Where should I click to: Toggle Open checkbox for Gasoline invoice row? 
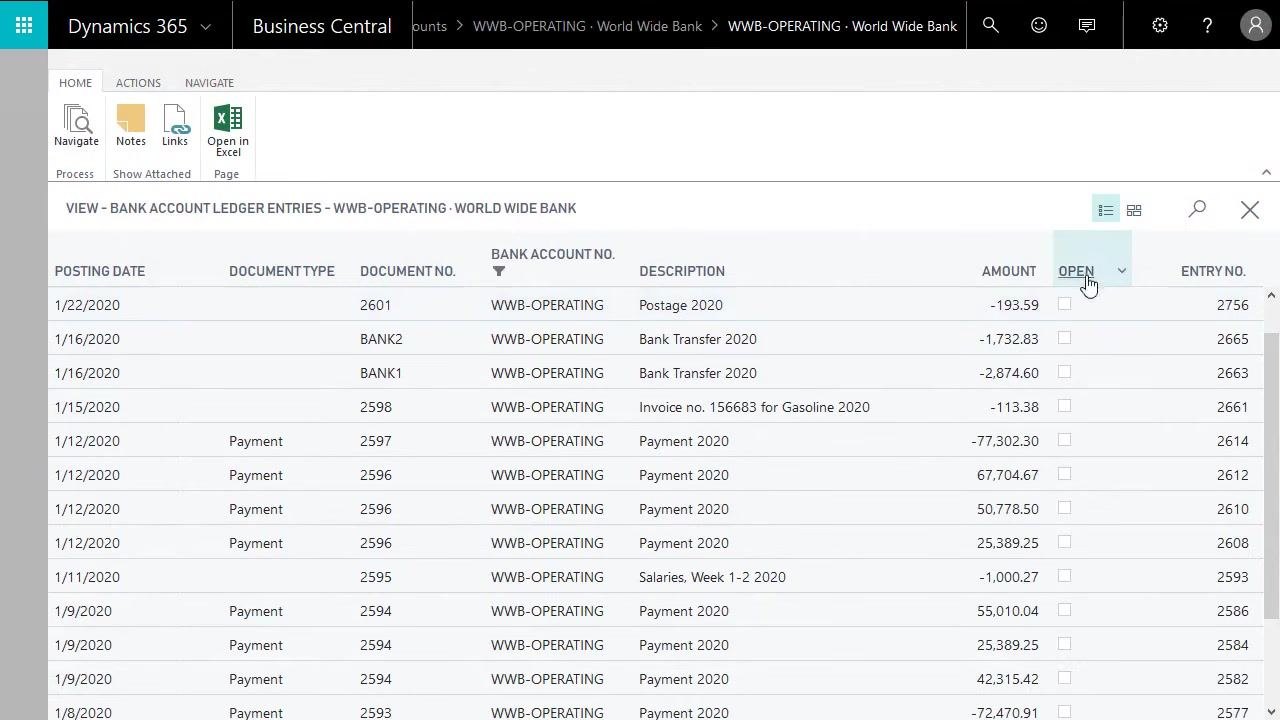pos(1064,406)
